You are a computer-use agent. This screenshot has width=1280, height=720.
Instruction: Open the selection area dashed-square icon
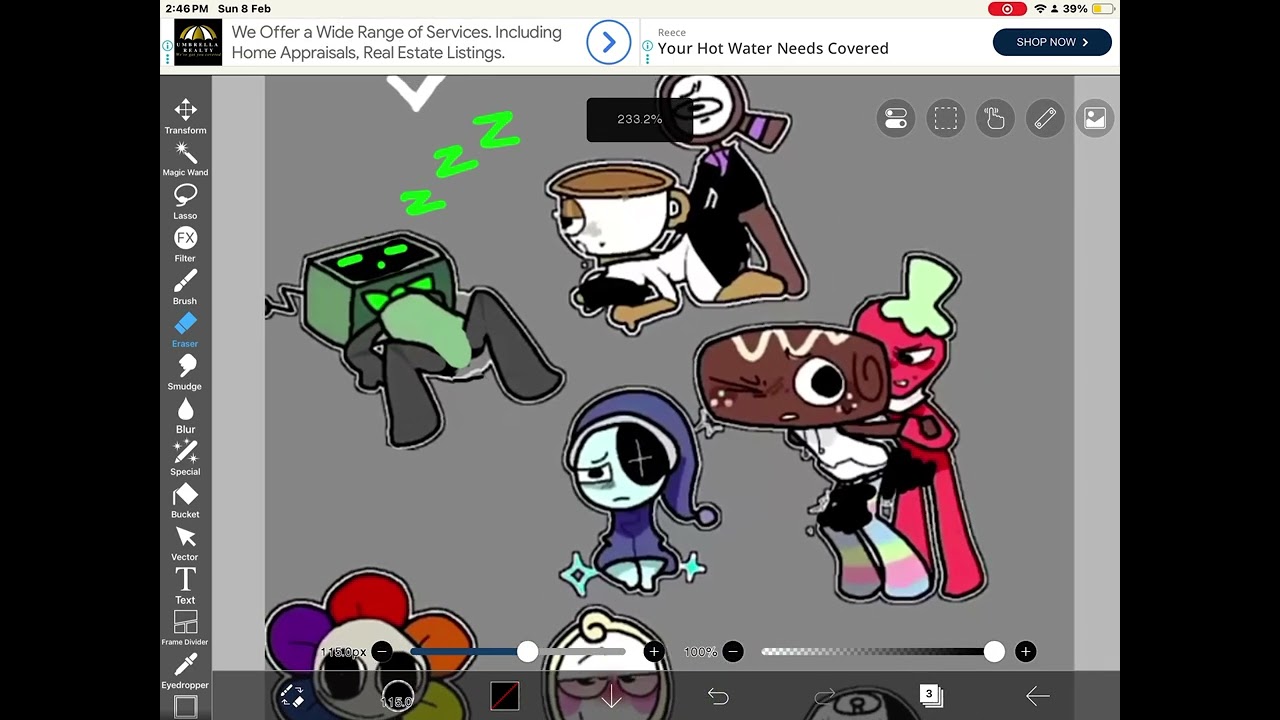pos(946,119)
